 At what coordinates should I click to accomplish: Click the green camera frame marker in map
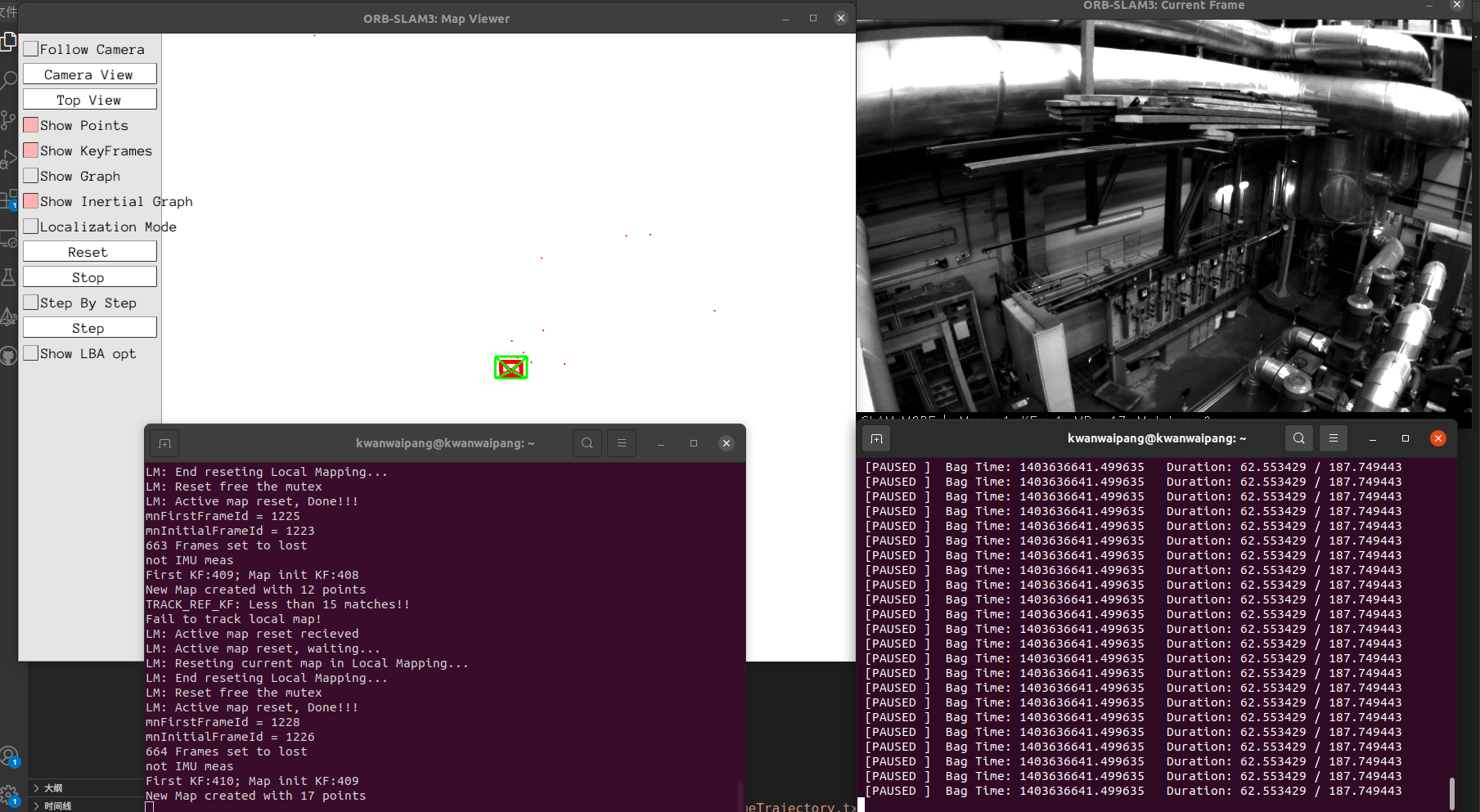point(511,368)
